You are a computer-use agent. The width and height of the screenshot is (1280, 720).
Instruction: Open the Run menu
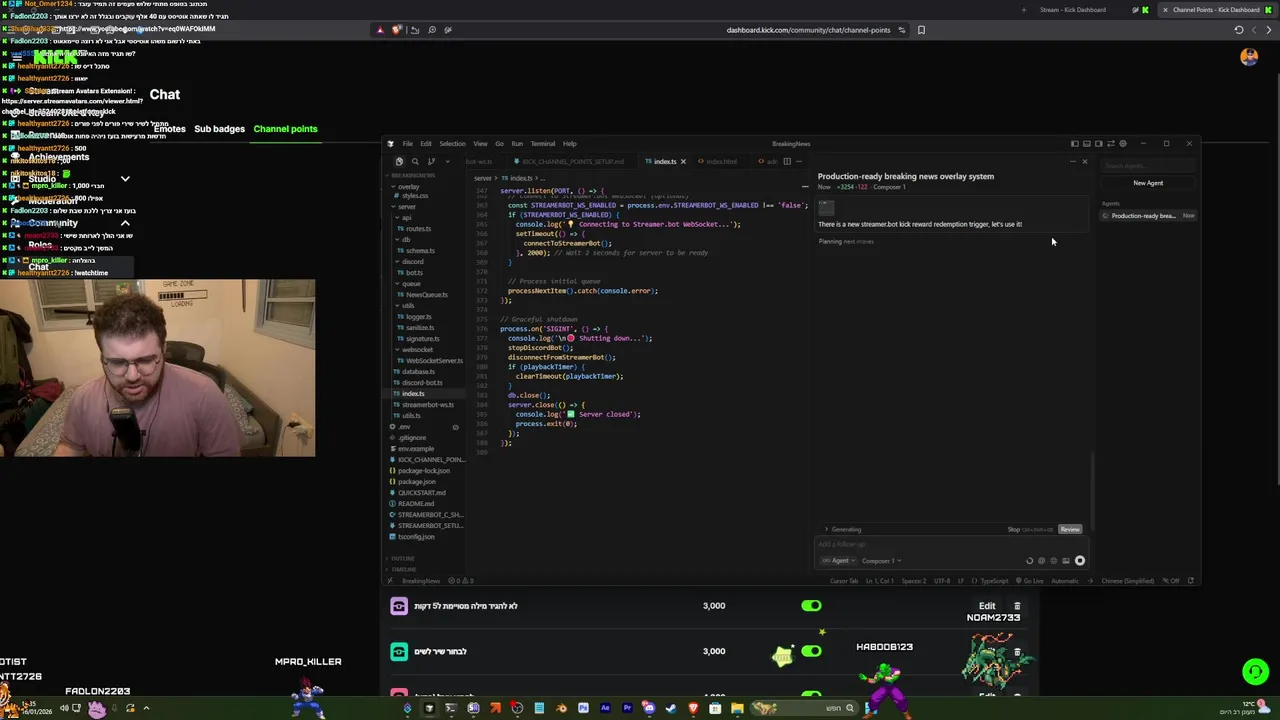point(517,143)
